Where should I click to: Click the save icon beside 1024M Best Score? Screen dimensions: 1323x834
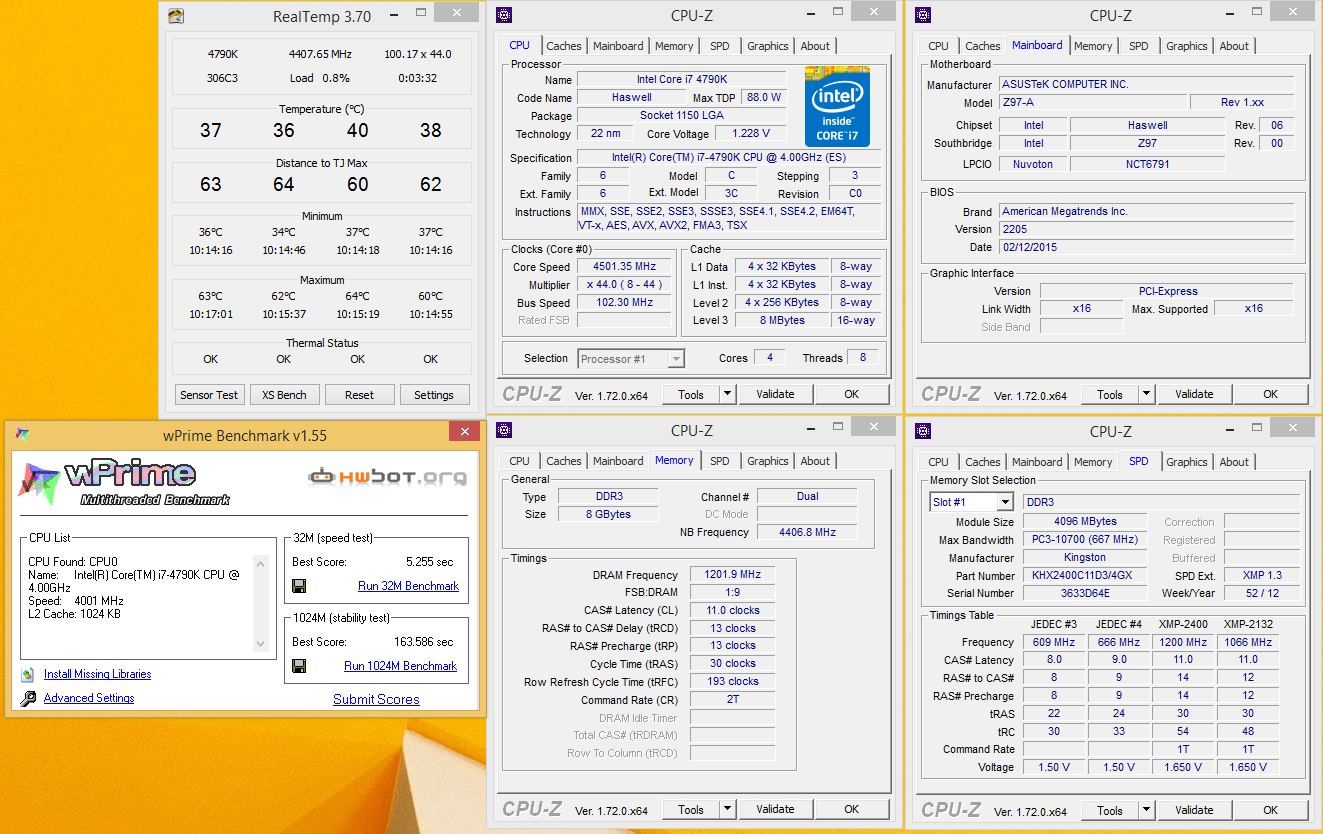(x=299, y=666)
